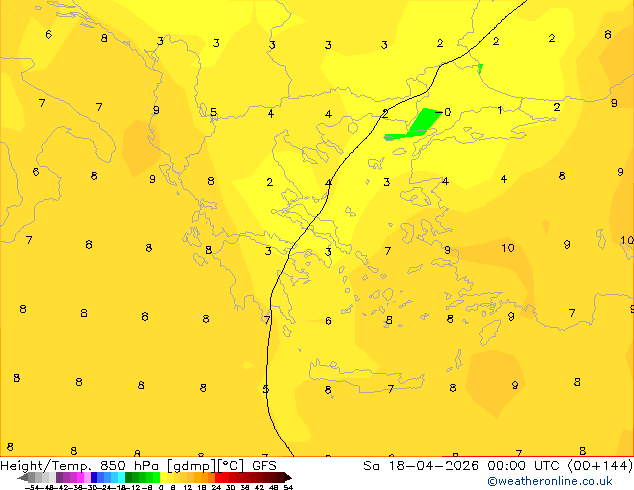This screenshot has width=634, height=490.
Task: Select the 1 degree temperature label
Action: pos(500,110)
